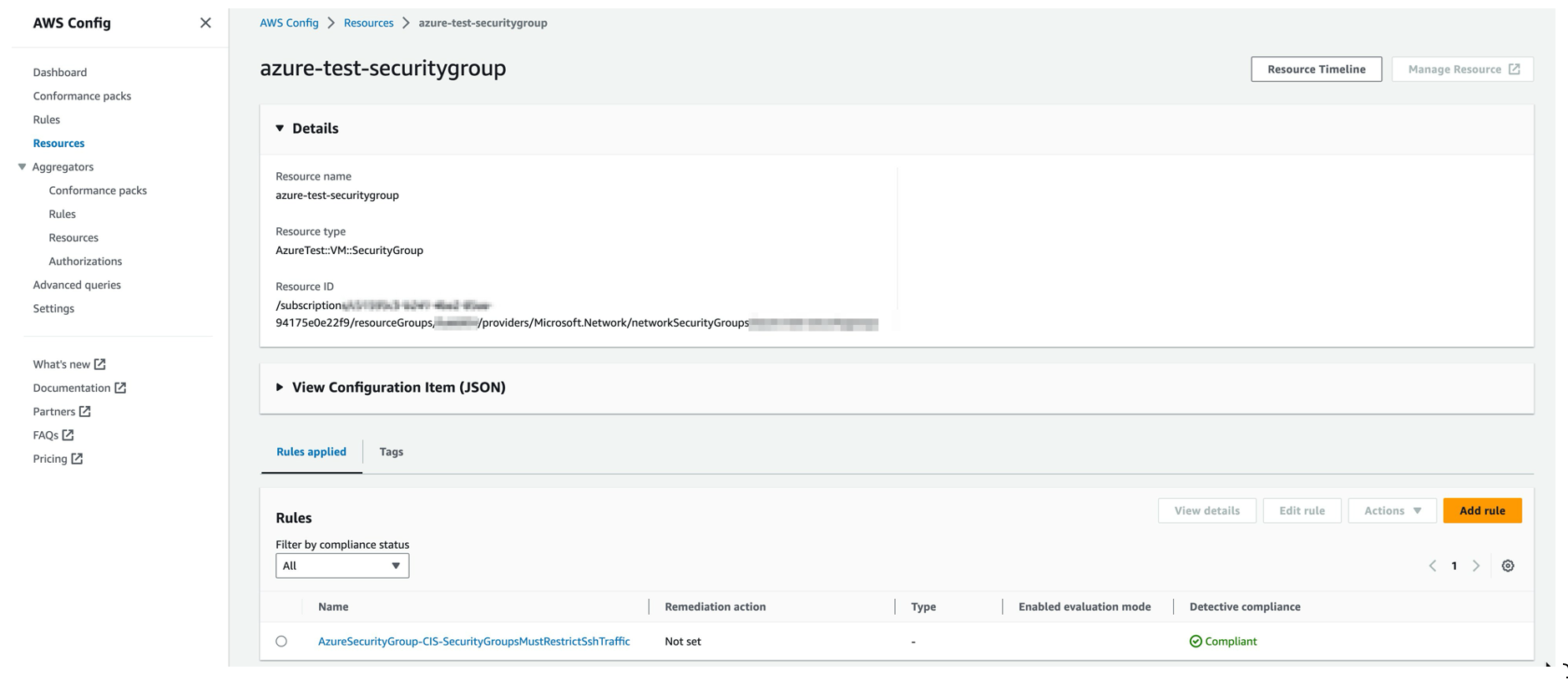Open Settings in sidebar
The width and height of the screenshot is (1568, 680).
(x=53, y=308)
